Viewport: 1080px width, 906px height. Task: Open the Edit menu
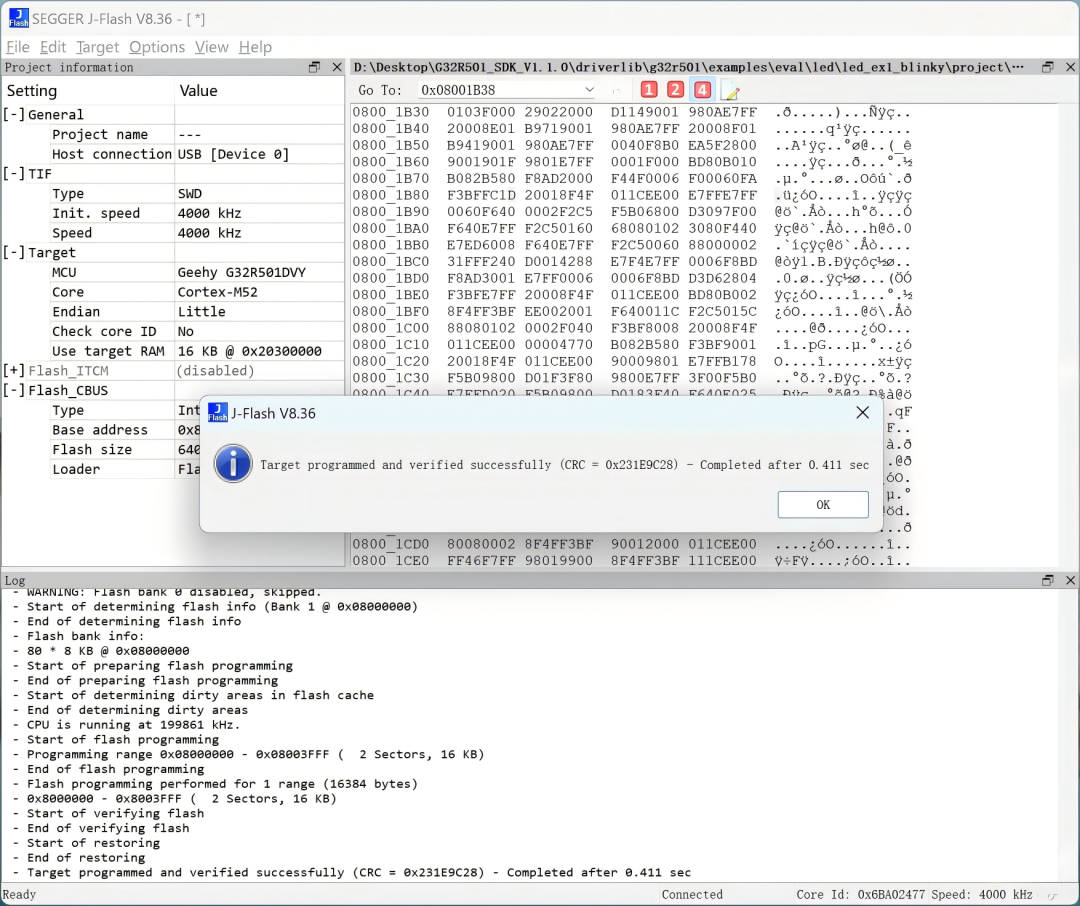(53, 47)
